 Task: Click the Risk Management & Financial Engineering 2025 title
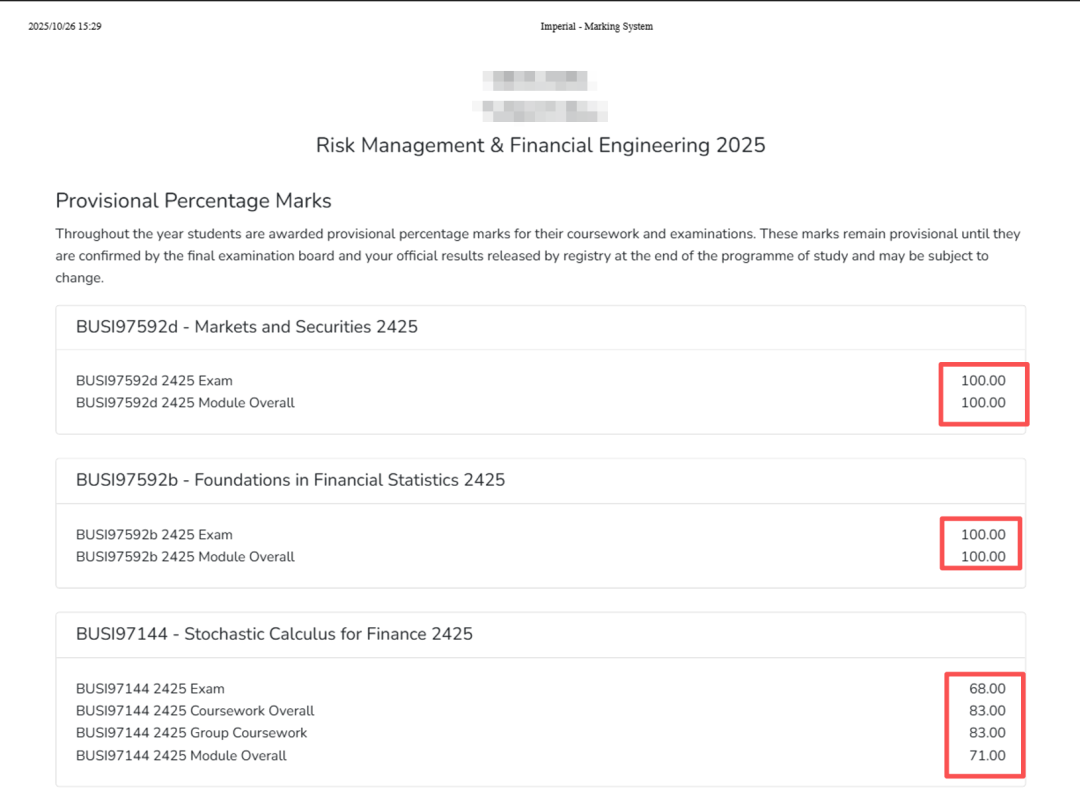[x=540, y=145]
